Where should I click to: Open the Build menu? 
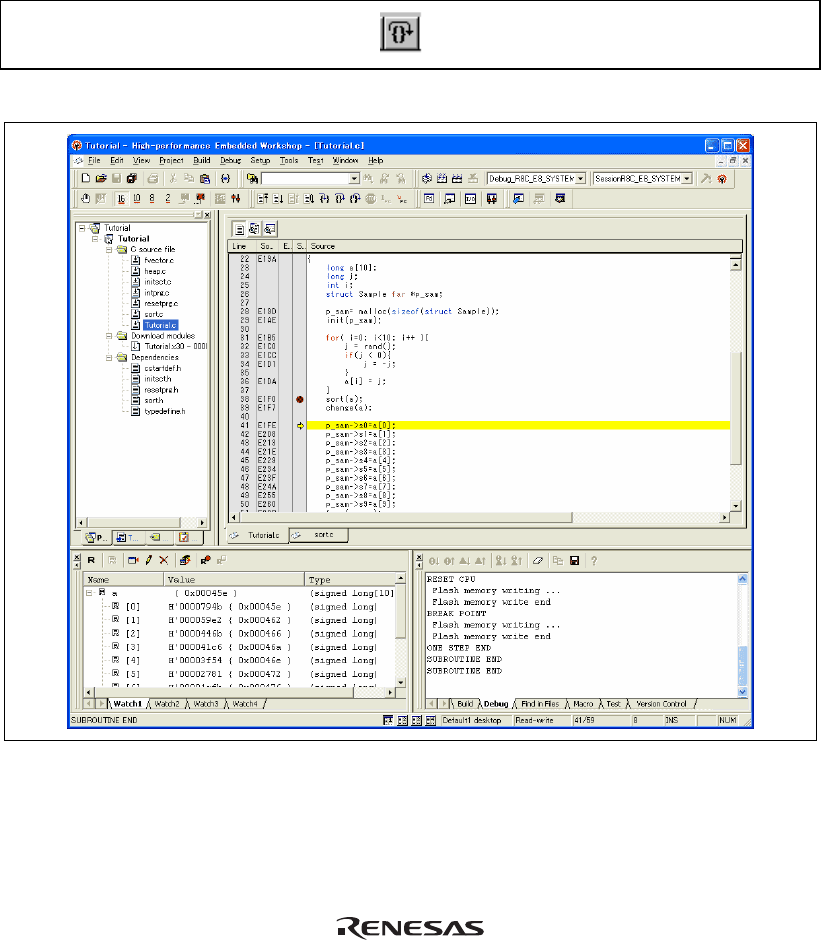tap(202, 161)
